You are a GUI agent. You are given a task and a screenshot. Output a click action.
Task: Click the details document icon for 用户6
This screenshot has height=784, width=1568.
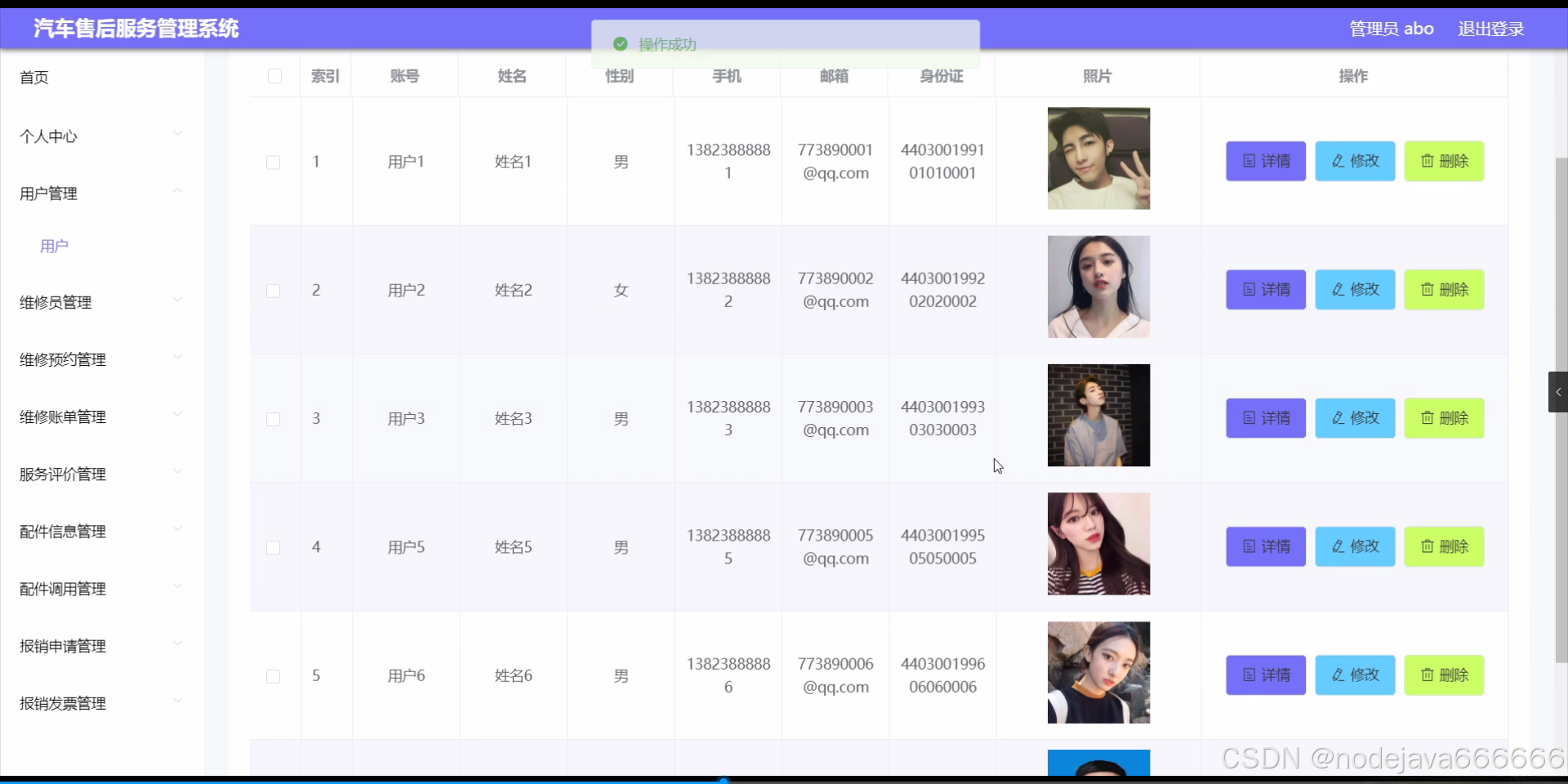[x=1249, y=675]
